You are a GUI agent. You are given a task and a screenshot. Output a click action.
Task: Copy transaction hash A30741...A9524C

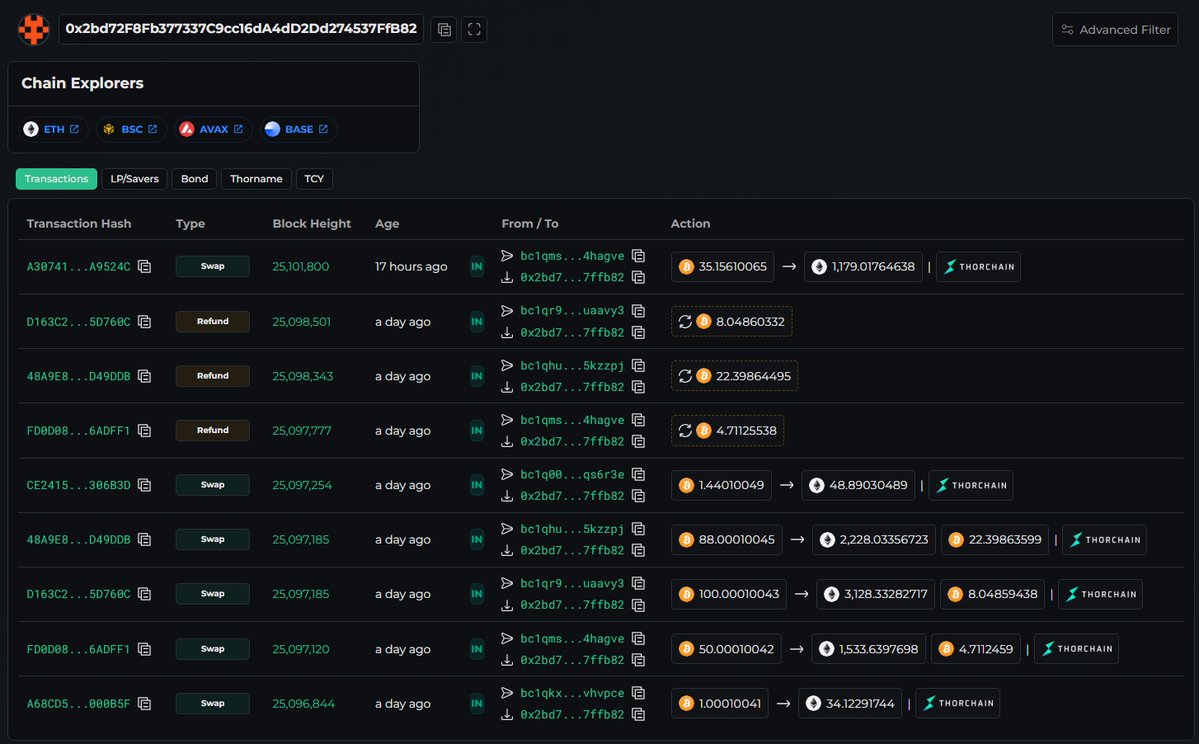[145, 267]
